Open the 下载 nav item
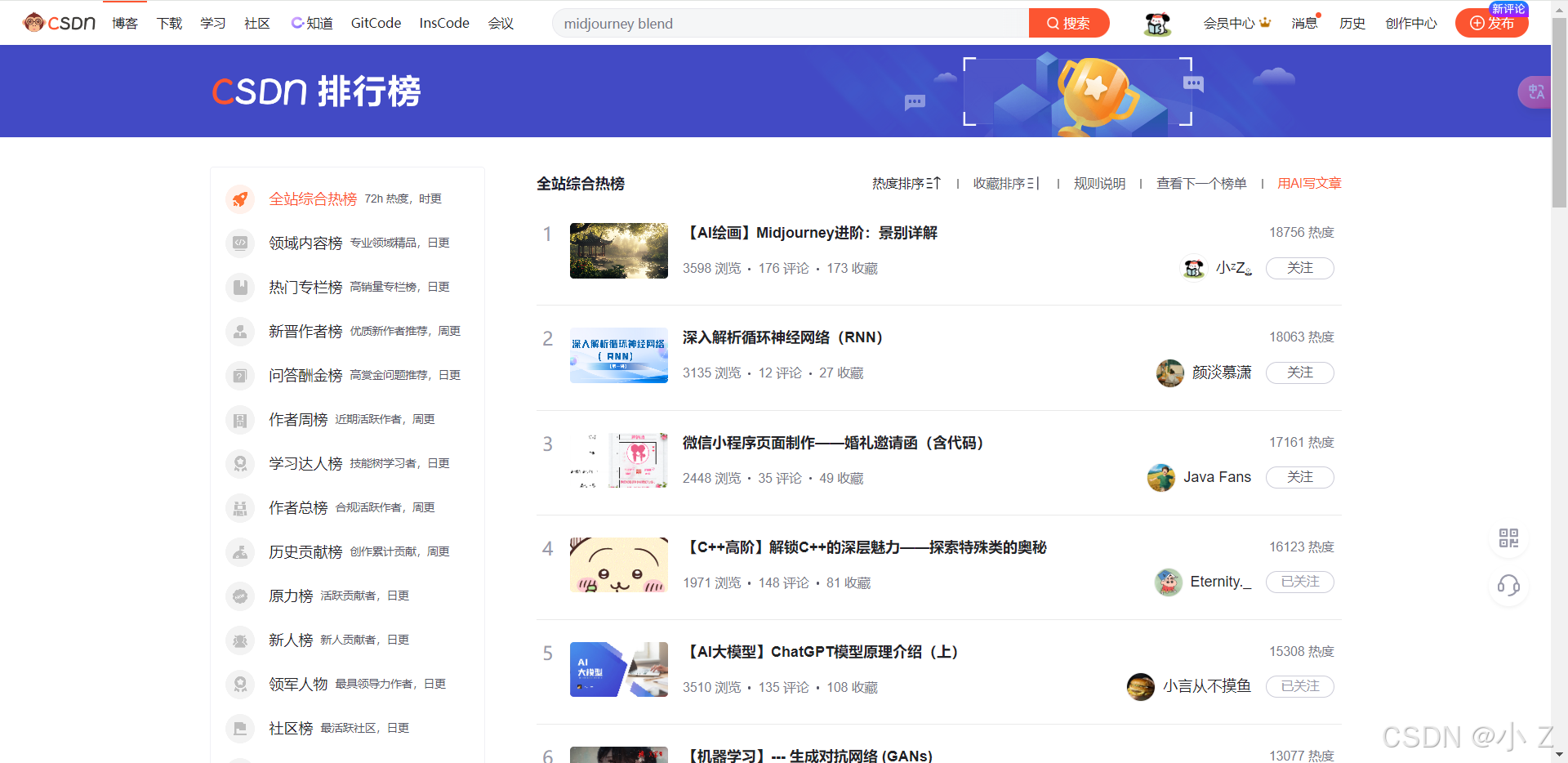This screenshot has height=763, width=1568. (169, 24)
